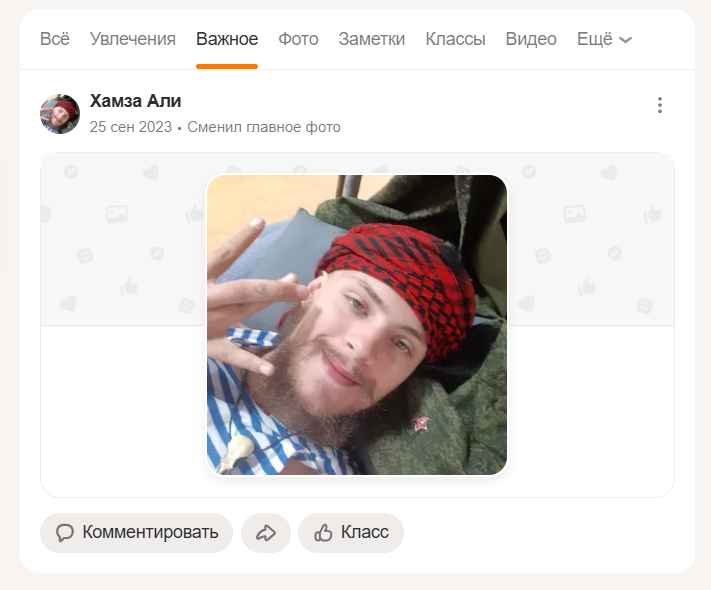Open the Видео tab
The height and width of the screenshot is (590, 711).
tap(531, 39)
